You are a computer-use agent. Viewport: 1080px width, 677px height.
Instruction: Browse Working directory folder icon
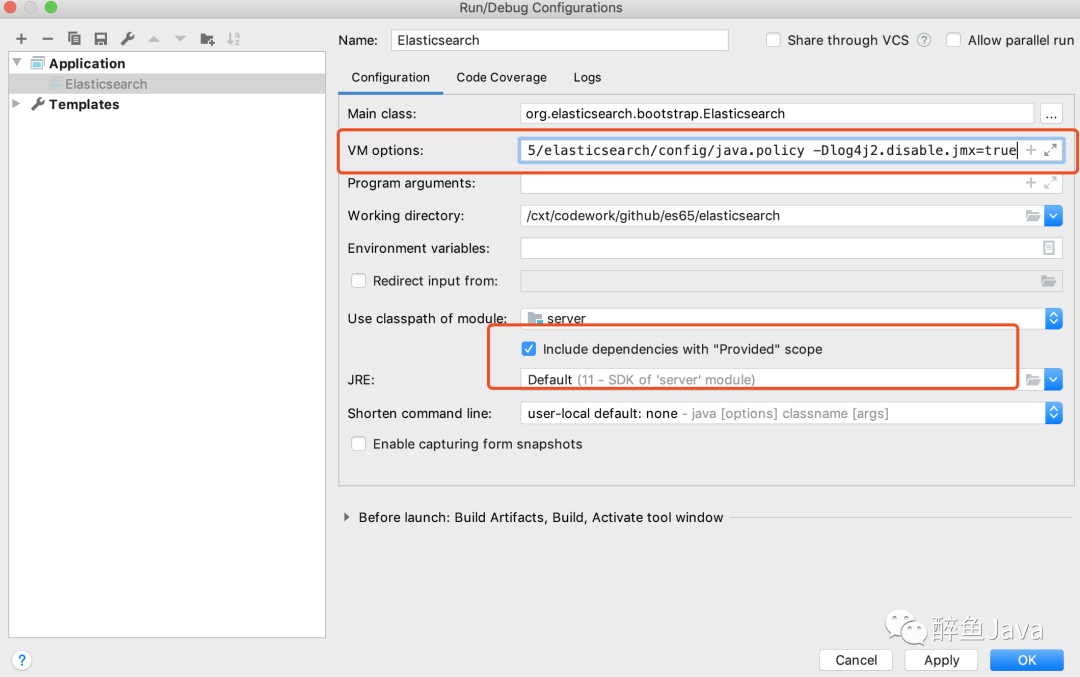(1032, 216)
